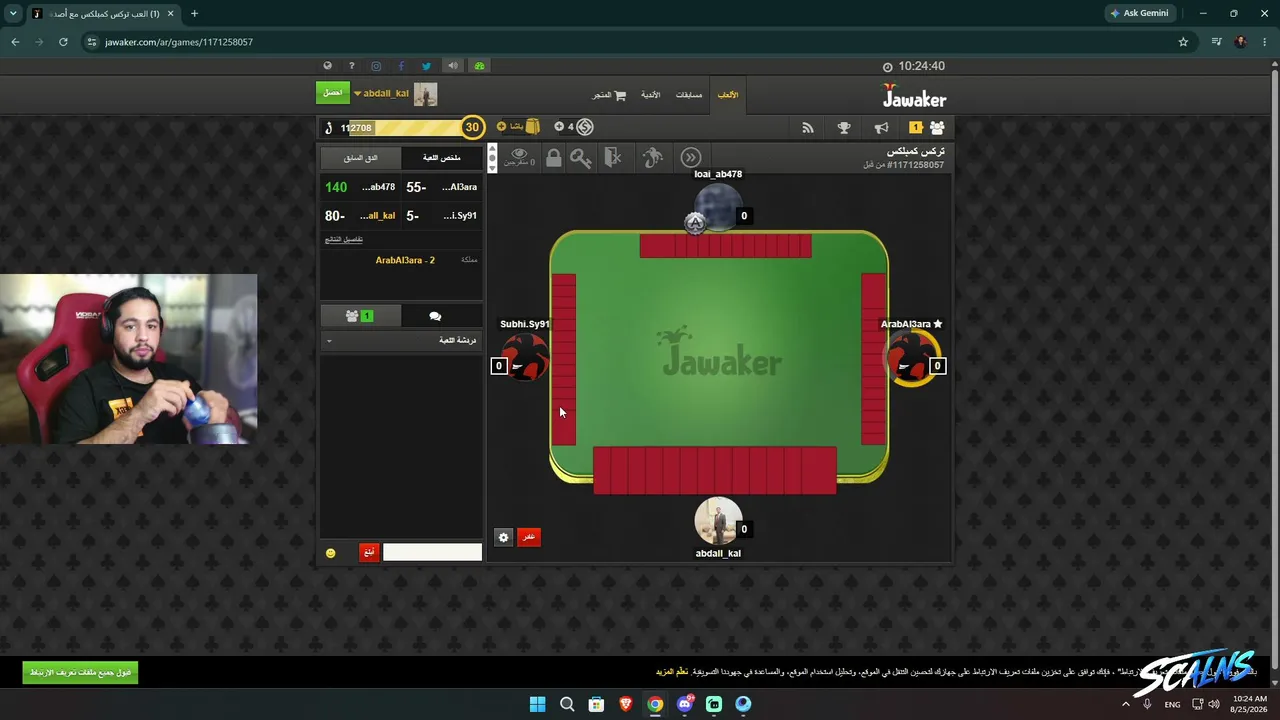Click the leave table door icon
The image size is (1280, 720).
pos(613,157)
